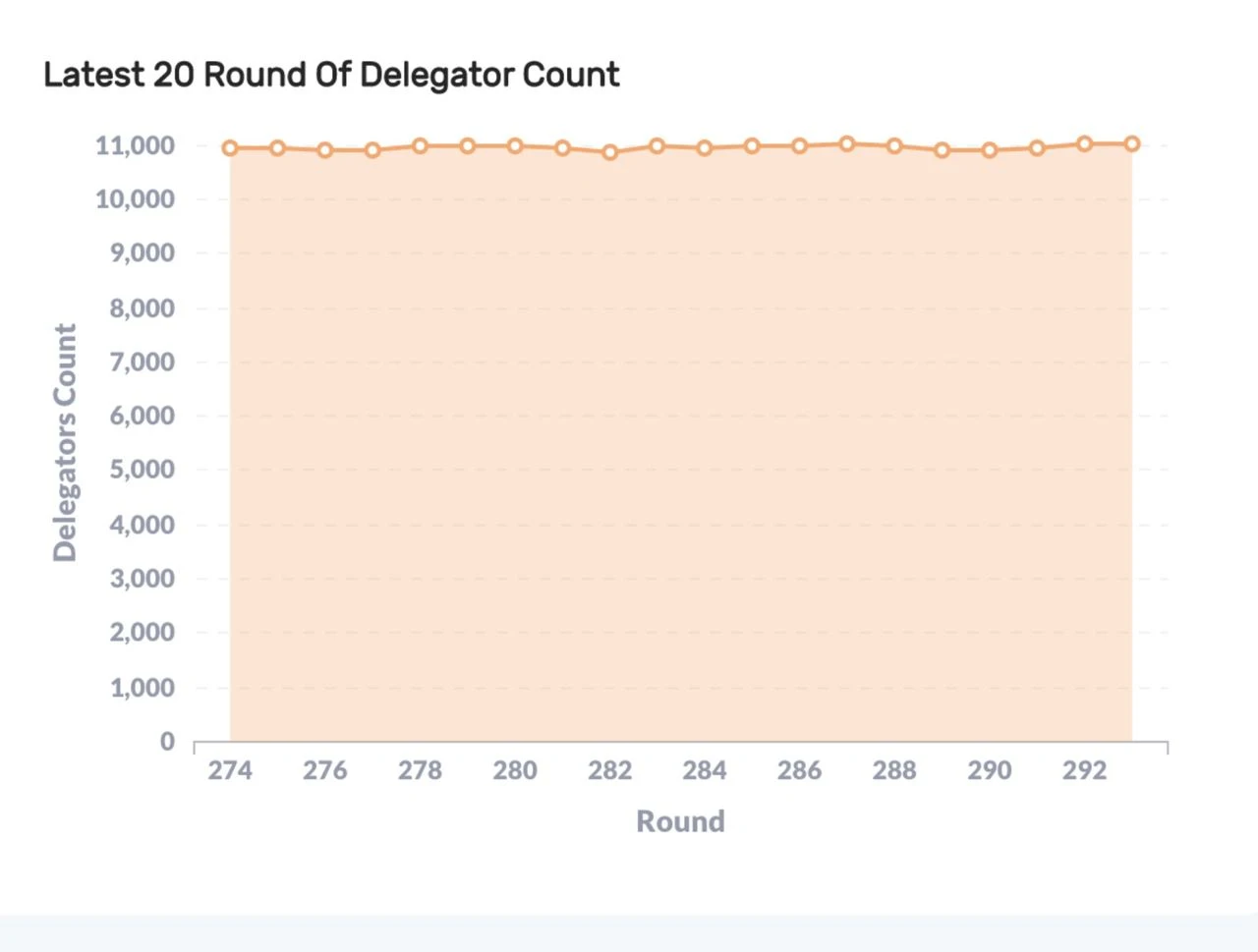Image resolution: width=1258 pixels, height=952 pixels.
Task: Click the data point for round 274
Action: click(x=230, y=148)
